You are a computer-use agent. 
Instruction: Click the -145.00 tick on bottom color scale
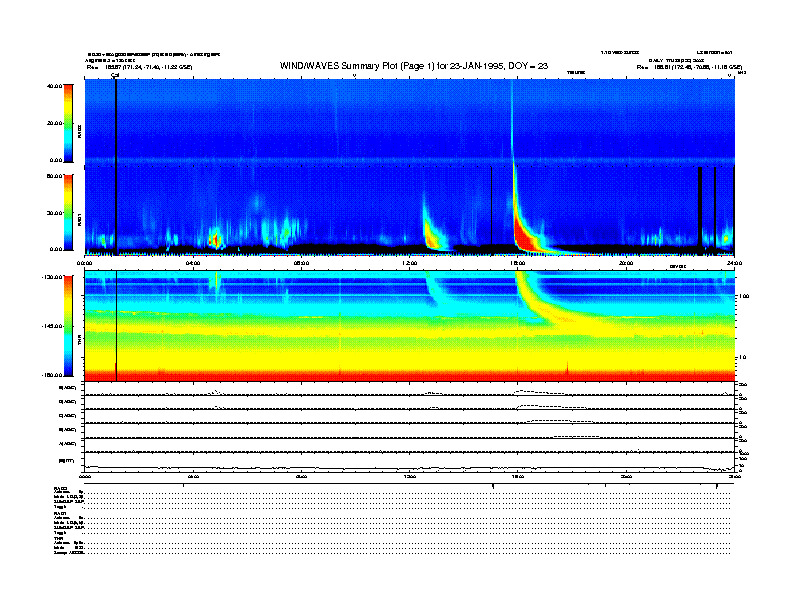click(x=52, y=326)
